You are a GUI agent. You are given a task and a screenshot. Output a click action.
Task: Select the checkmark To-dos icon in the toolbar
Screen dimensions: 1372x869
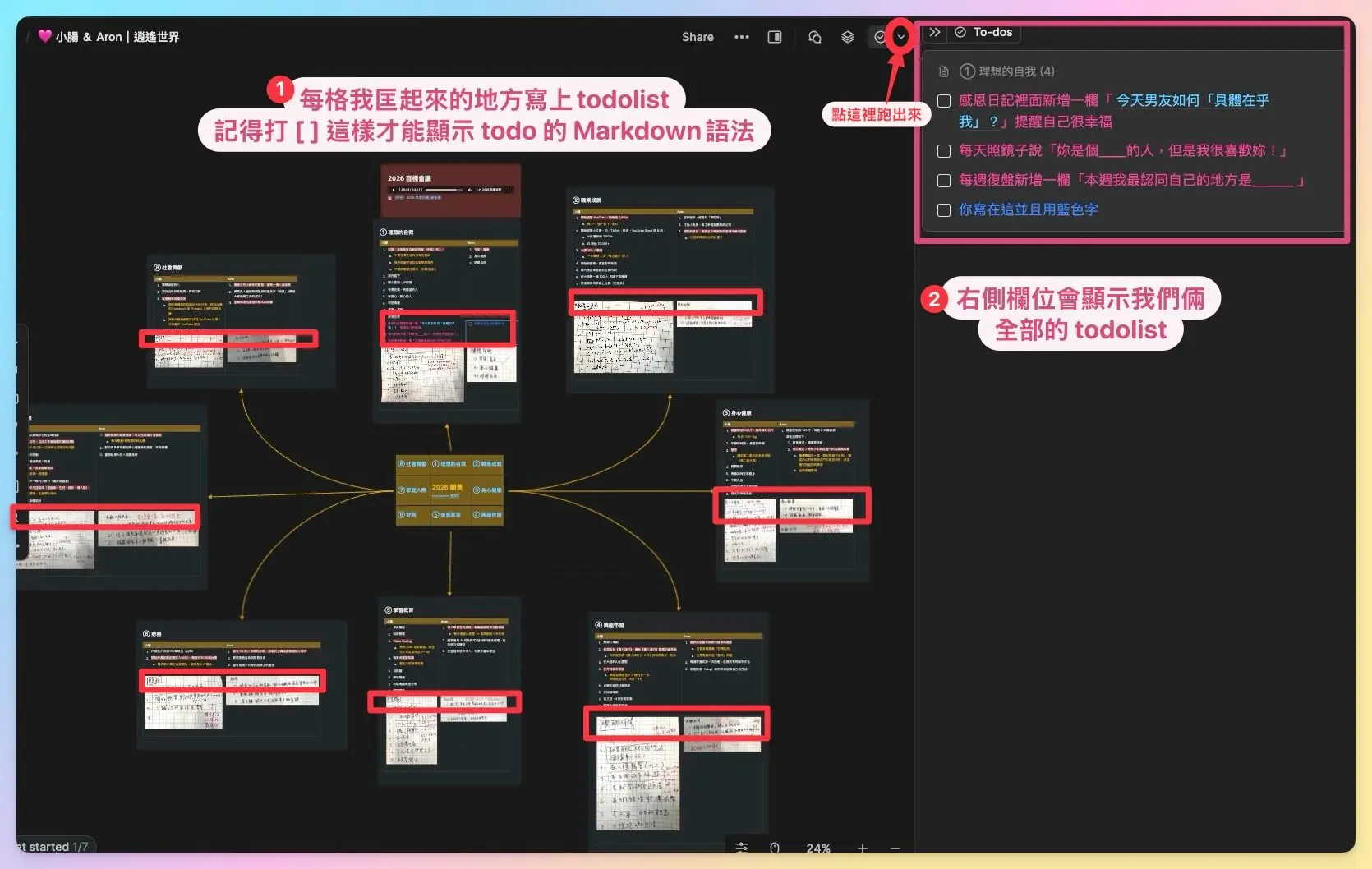pyautogui.click(x=880, y=37)
